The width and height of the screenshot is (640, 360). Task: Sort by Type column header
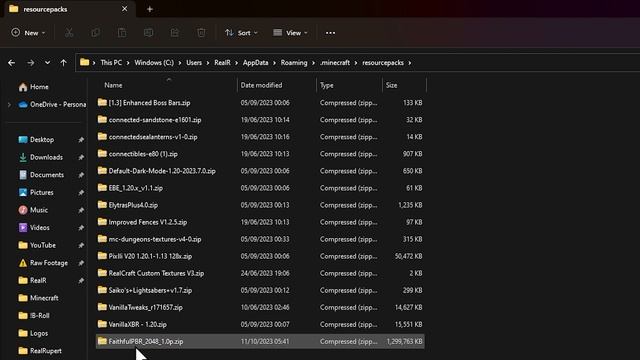(349, 85)
